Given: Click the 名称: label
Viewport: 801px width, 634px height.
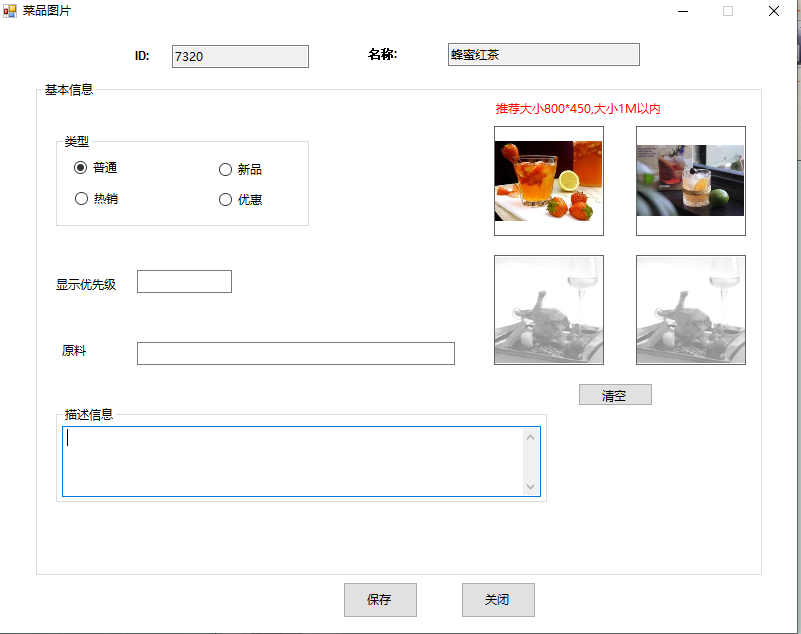Looking at the screenshot, I should [383, 54].
